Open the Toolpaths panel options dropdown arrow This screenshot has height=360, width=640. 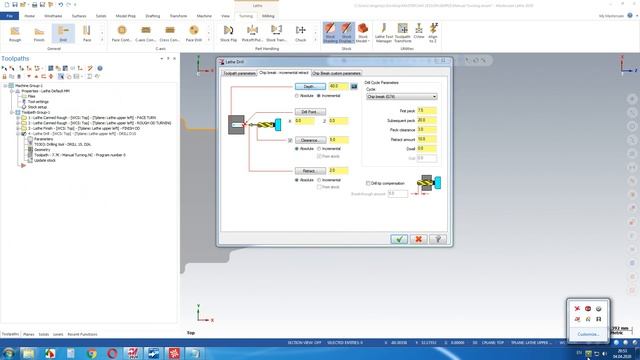tap(162, 59)
